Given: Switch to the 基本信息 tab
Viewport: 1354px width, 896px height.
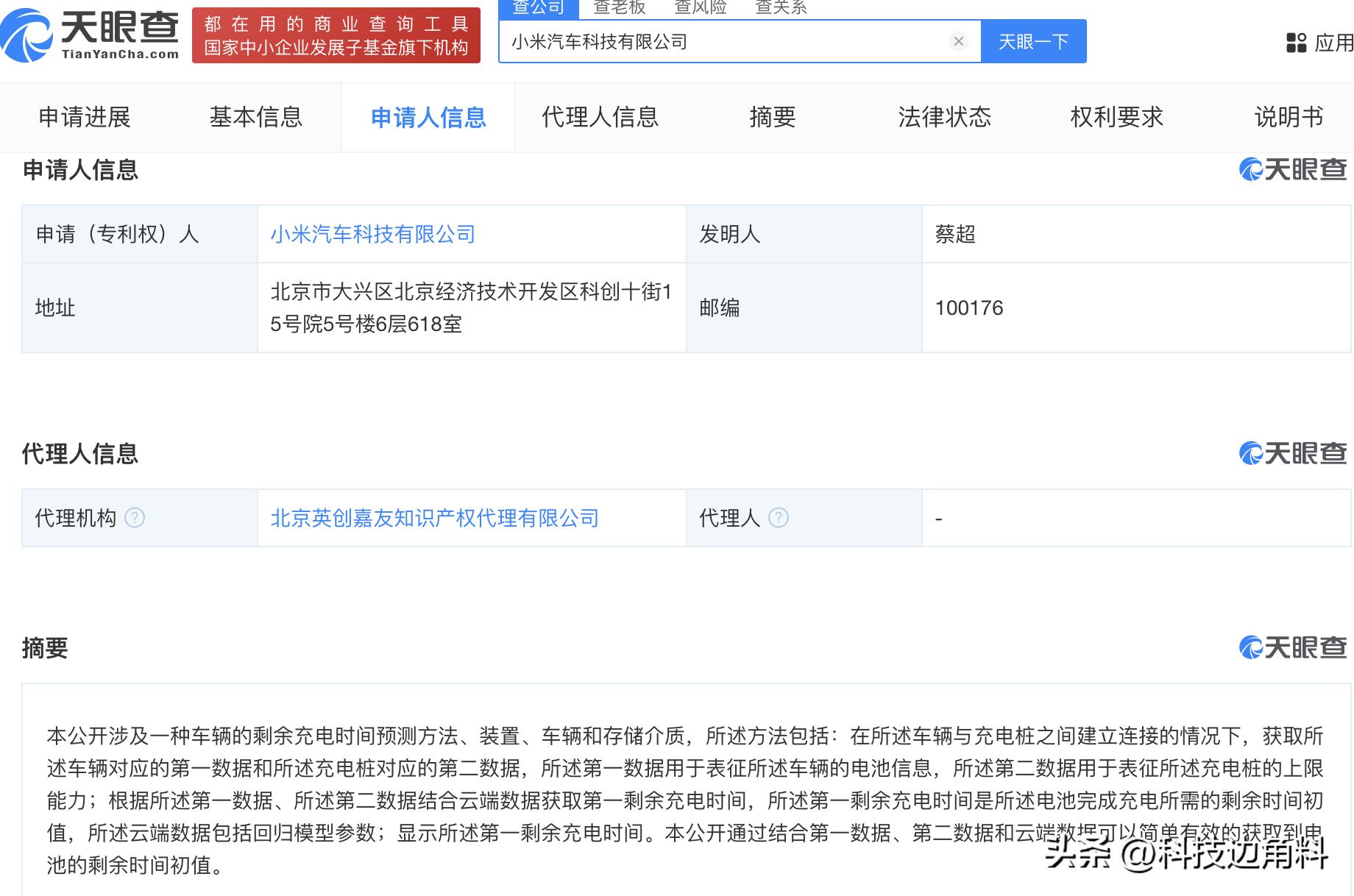Looking at the screenshot, I should tap(256, 118).
